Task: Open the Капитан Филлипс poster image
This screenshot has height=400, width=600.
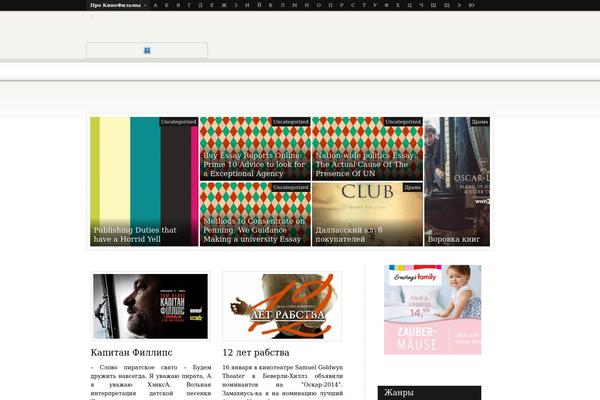Action: tap(150, 306)
